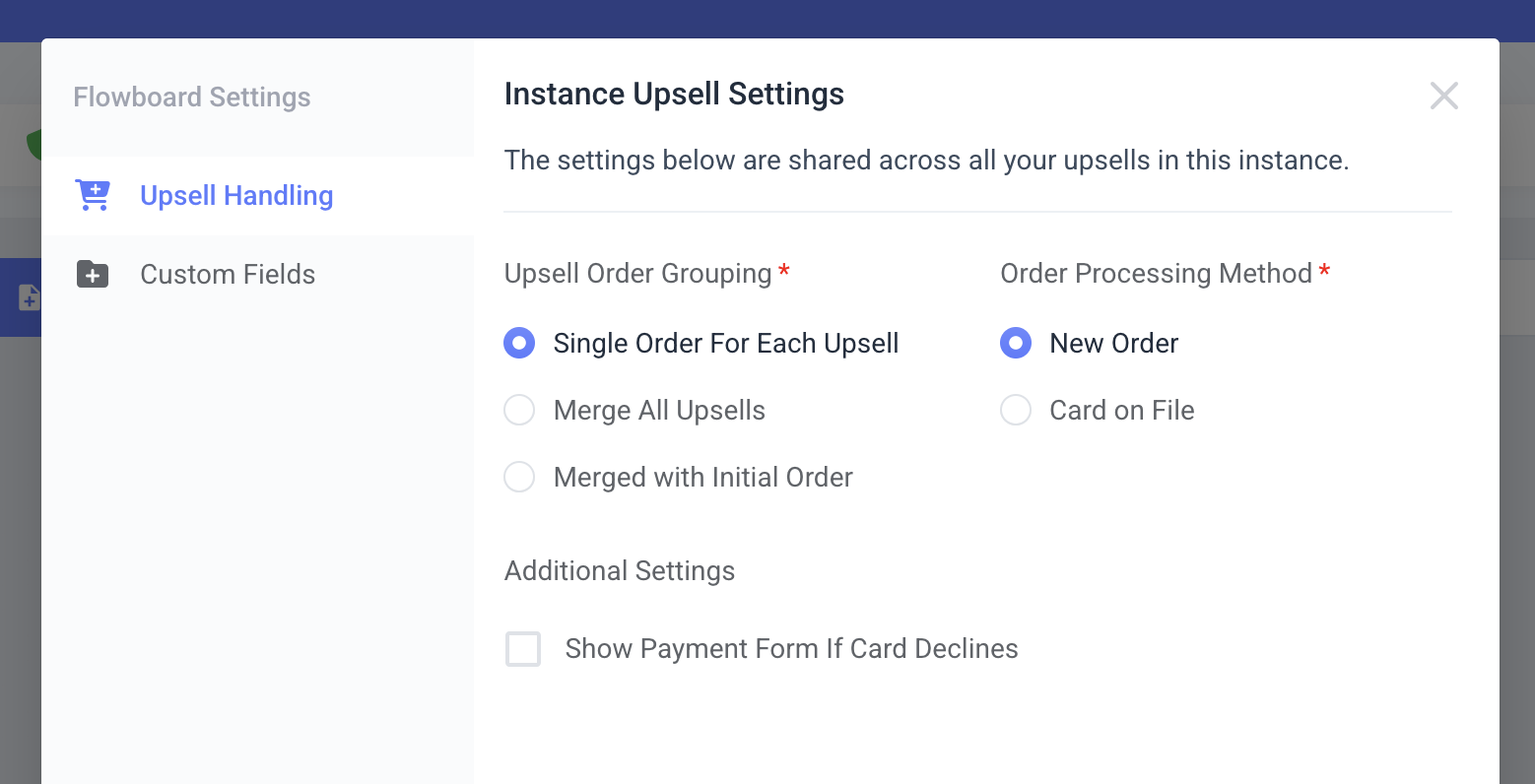The image size is (1535, 784).
Task: Select the Single Order For Each Upsell radio button
Action: pos(519,343)
